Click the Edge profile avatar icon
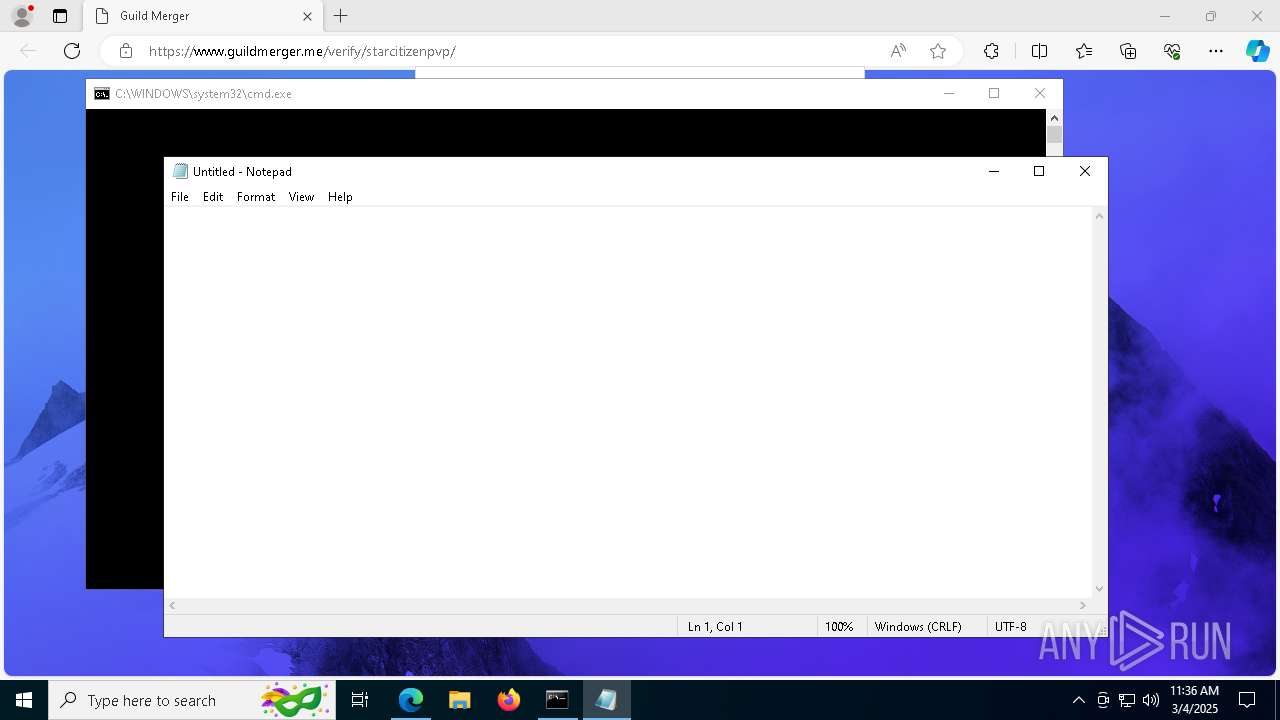This screenshot has height=720, width=1280. (x=21, y=16)
